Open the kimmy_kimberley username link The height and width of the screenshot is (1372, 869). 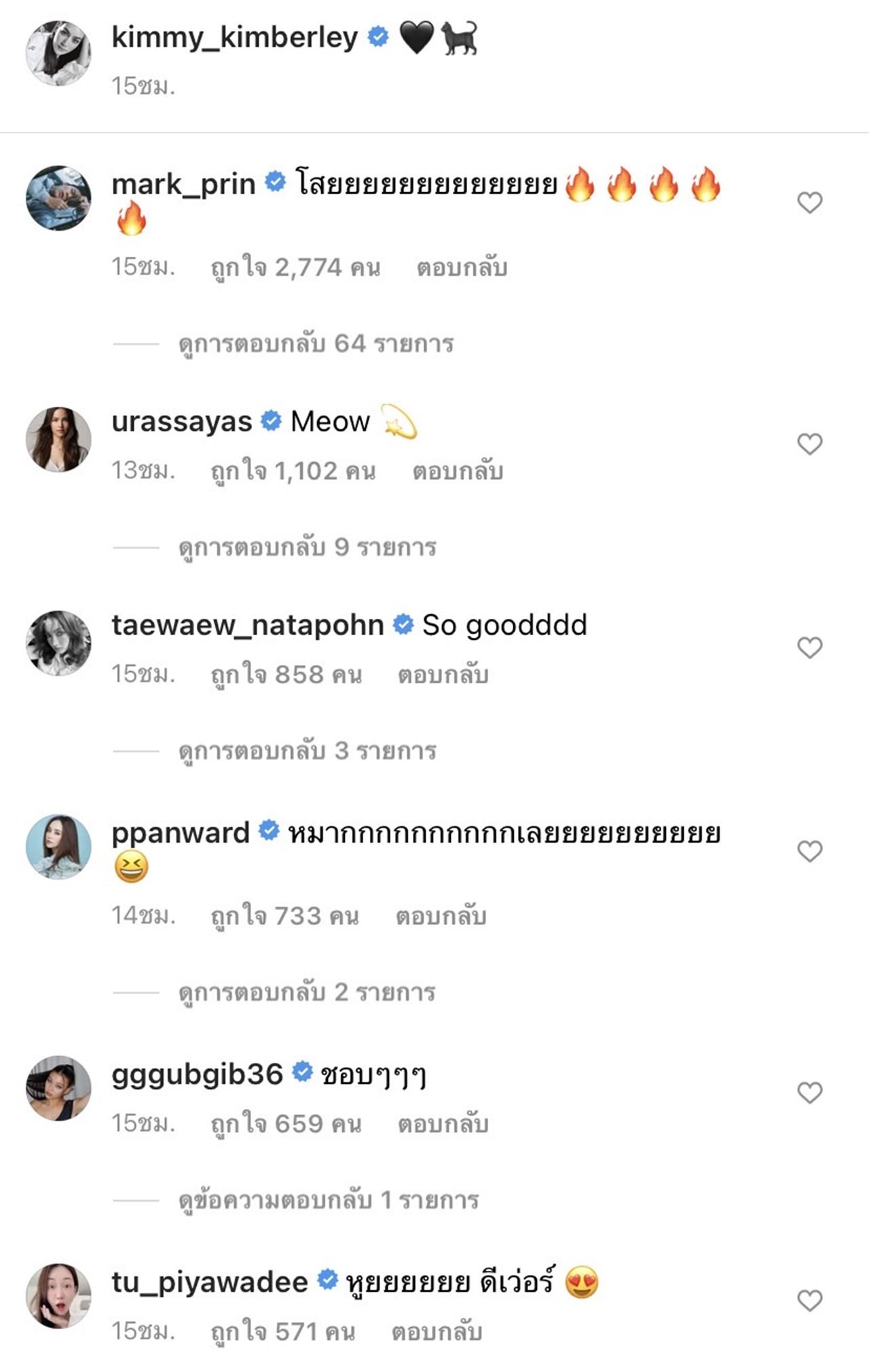234,37
